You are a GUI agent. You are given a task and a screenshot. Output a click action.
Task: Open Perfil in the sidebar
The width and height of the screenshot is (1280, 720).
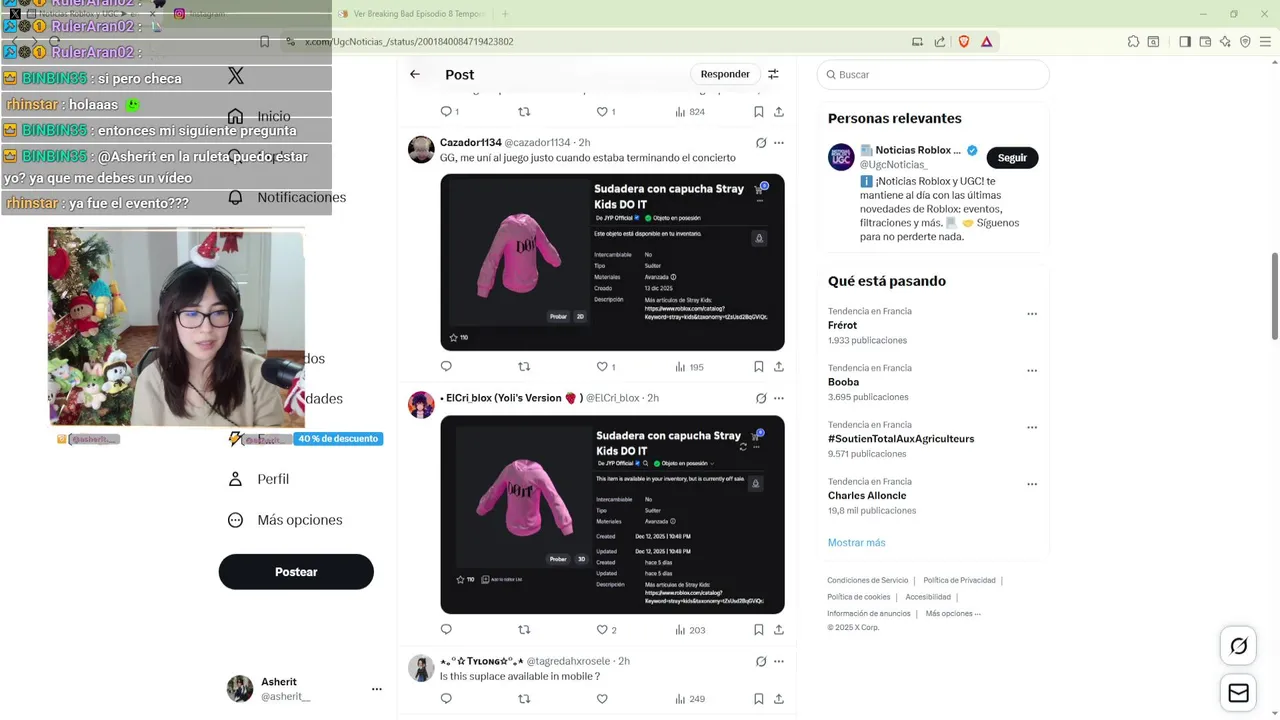pyautogui.click(x=259, y=479)
